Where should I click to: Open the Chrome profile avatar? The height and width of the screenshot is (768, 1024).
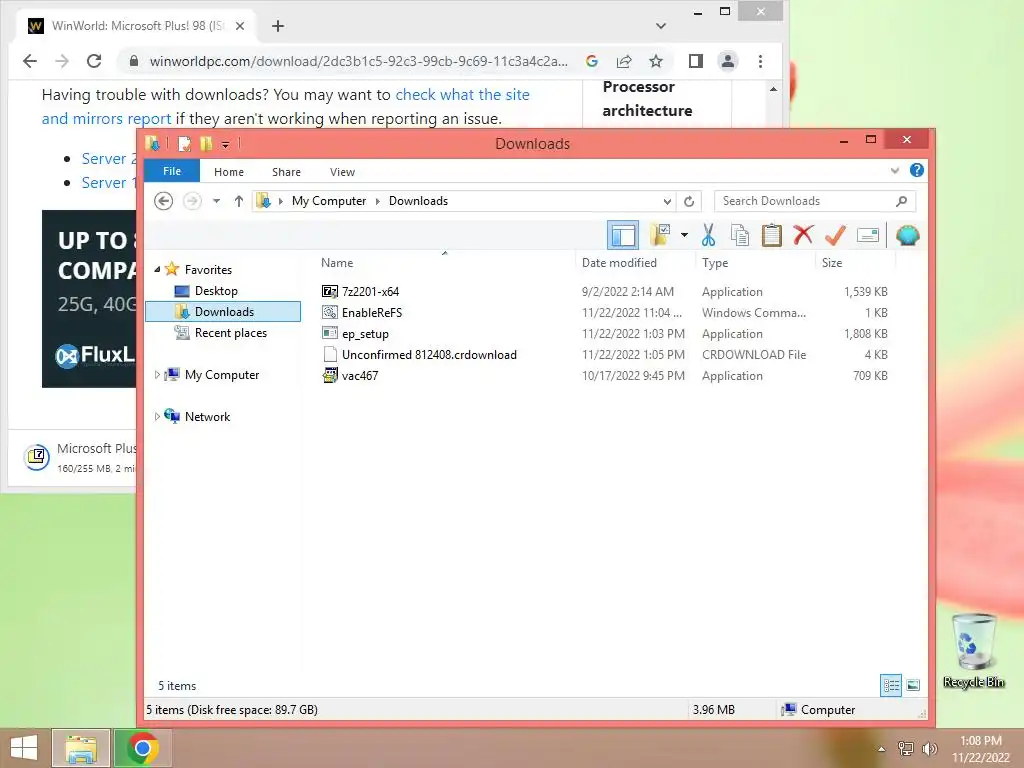pos(728,61)
